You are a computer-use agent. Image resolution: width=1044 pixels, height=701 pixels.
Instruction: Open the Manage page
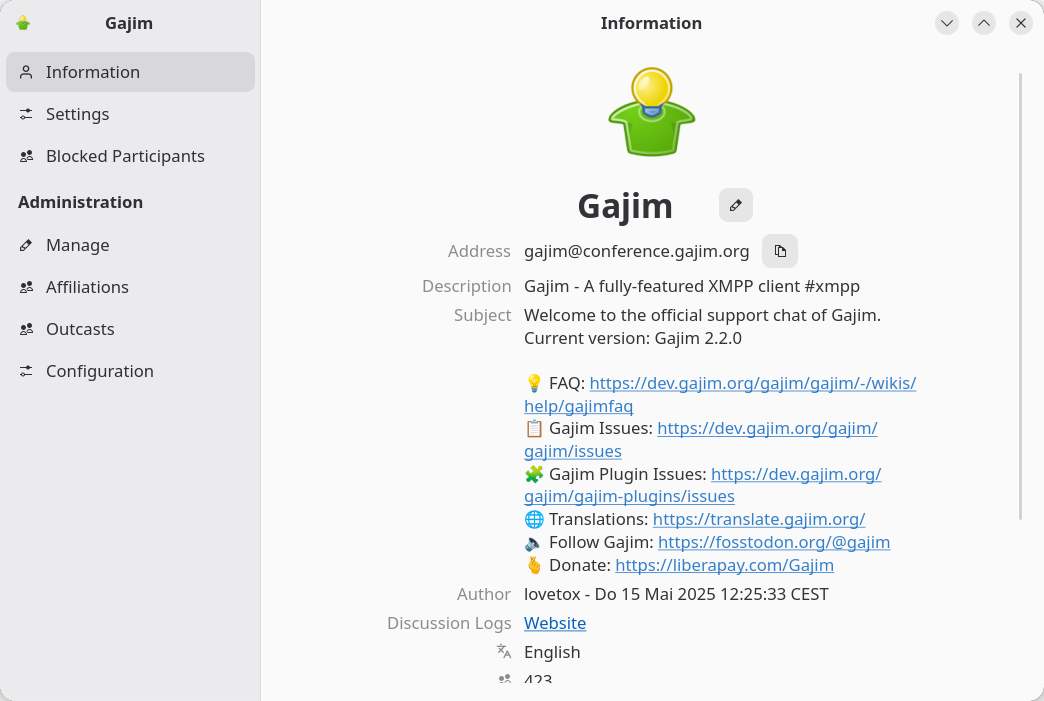pyautogui.click(x=130, y=245)
